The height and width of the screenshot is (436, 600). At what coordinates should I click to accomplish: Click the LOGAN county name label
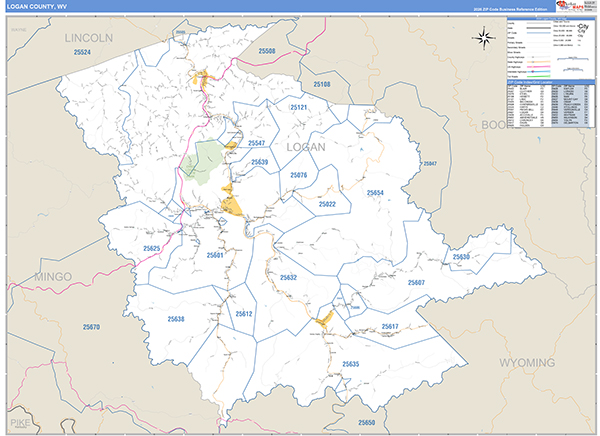tap(306, 147)
